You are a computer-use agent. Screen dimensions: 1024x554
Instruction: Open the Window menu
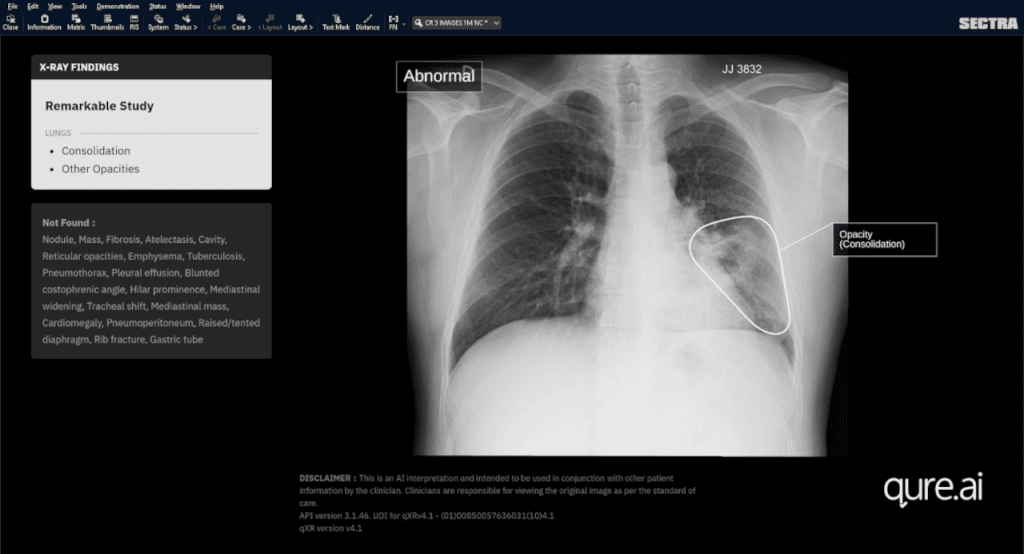(188, 6)
